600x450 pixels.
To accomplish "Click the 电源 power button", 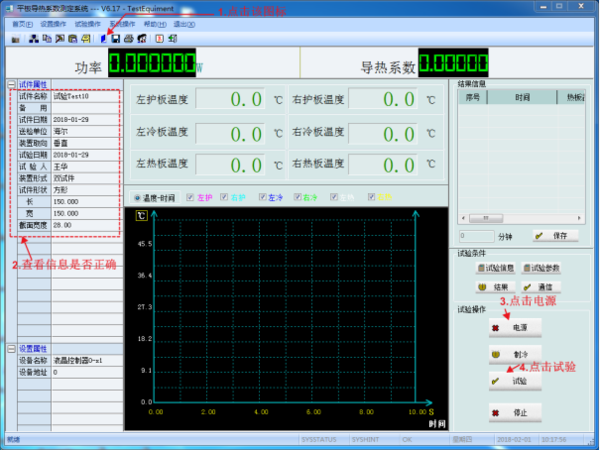I will [515, 328].
